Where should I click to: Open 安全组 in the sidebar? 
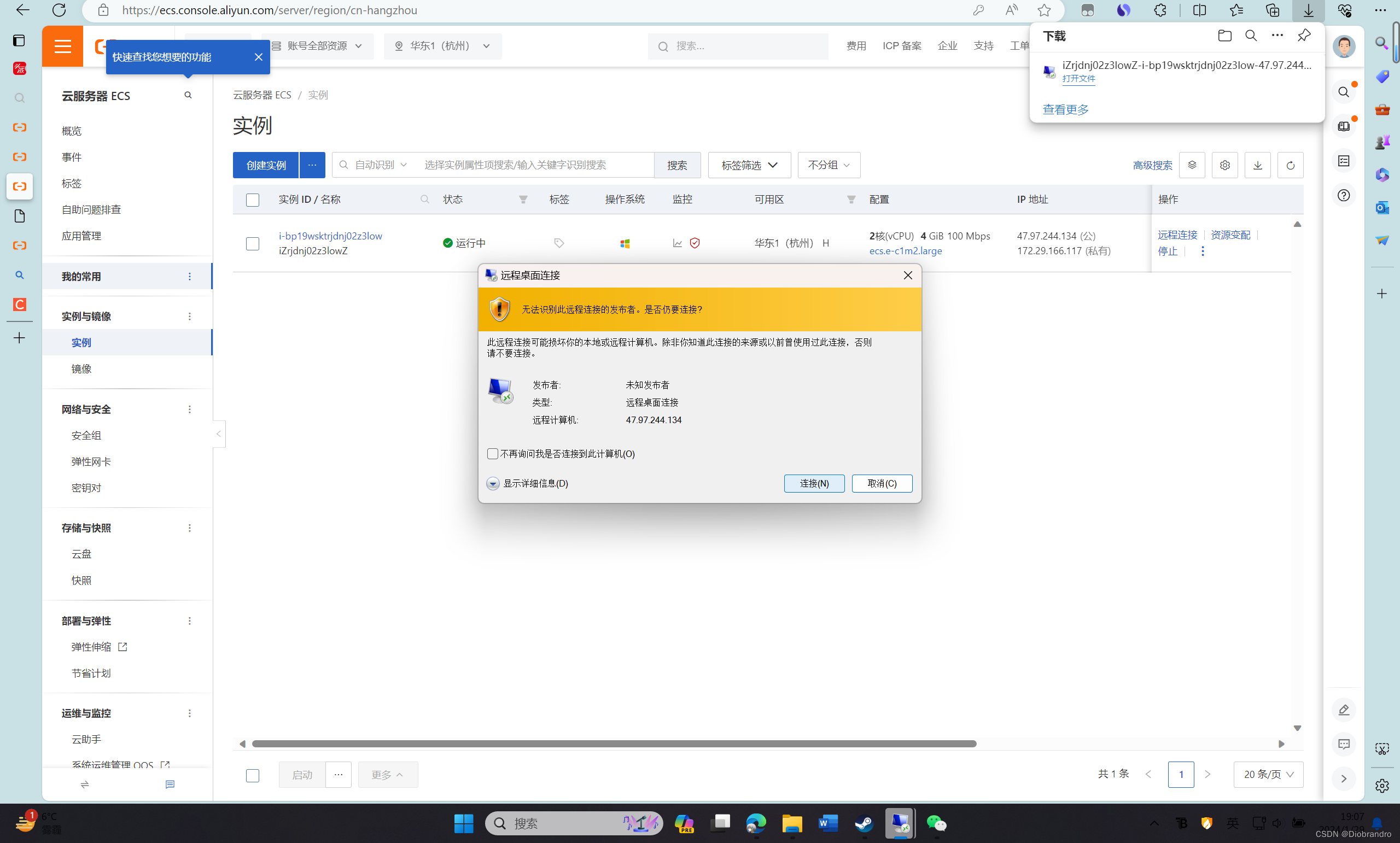click(x=86, y=436)
